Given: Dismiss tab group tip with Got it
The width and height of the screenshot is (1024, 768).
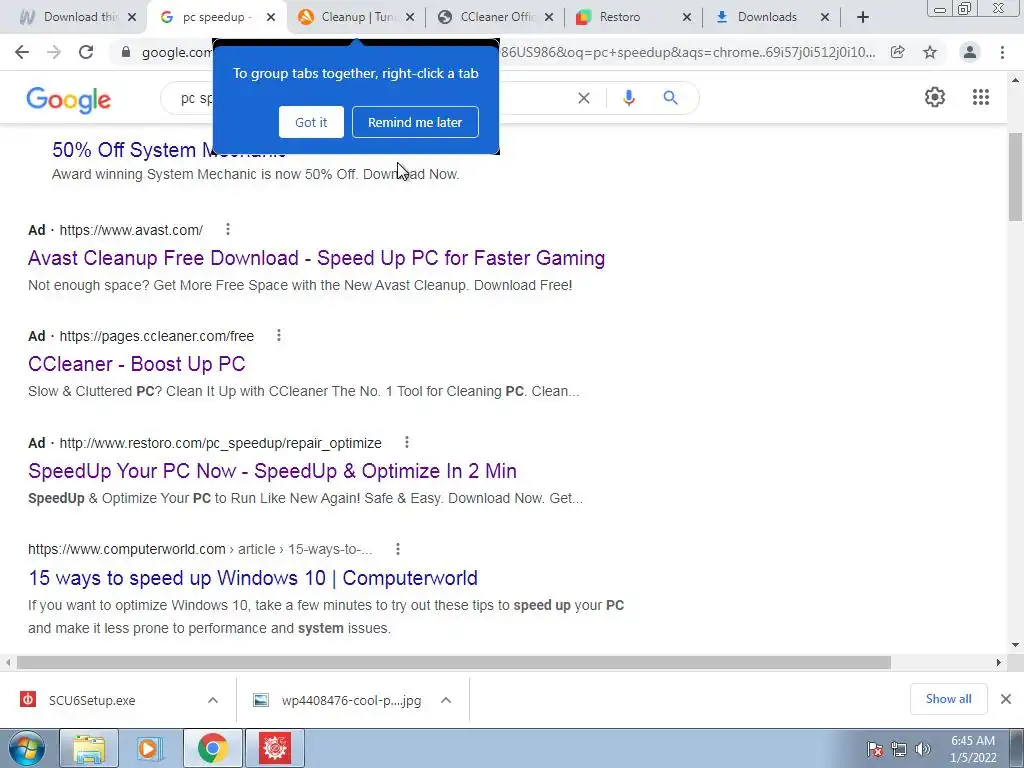Looking at the screenshot, I should click(311, 122).
